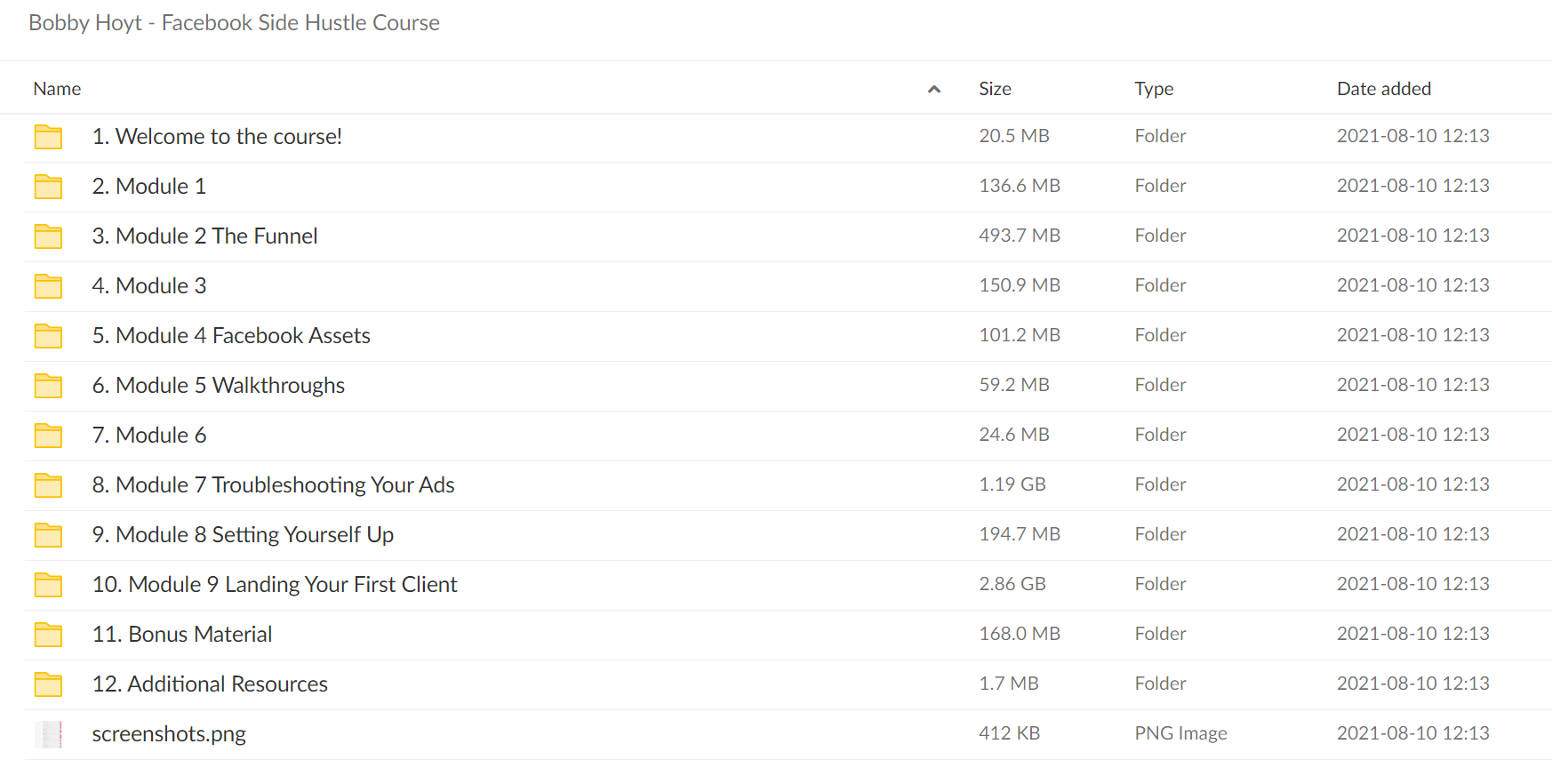
Task: Open the Module 6 folder name
Action: [x=149, y=436]
